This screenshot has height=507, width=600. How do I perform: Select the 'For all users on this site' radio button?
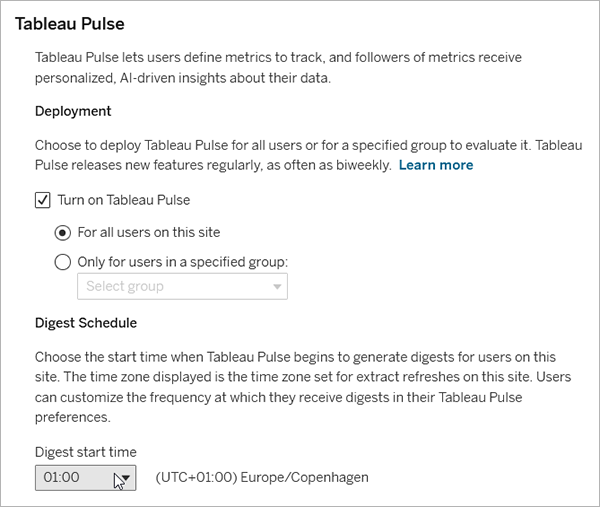(63, 232)
